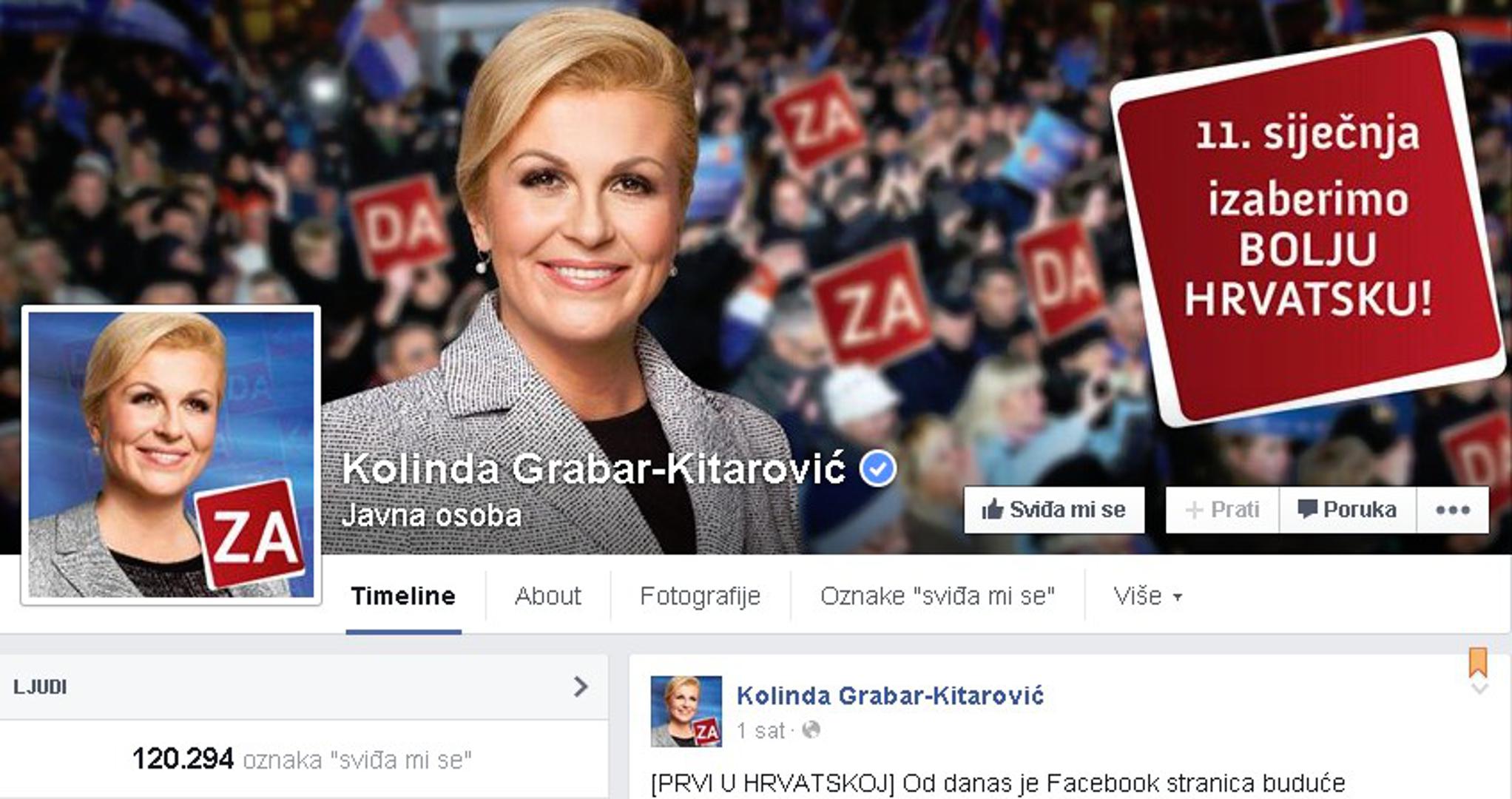Screen dimensions: 1512x799
Task: Open the post options down-arrow
Action: coord(1479,689)
